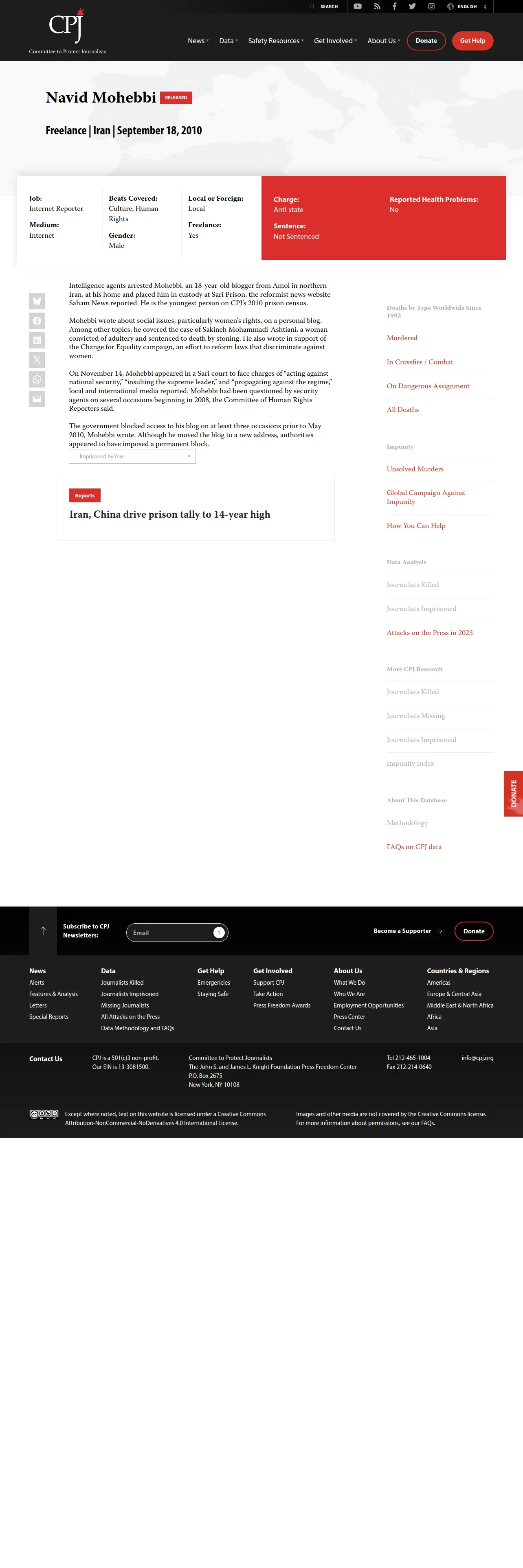Image resolution: width=523 pixels, height=1568 pixels.
Task: Click info@cpj.org email link
Action: pos(477,1058)
